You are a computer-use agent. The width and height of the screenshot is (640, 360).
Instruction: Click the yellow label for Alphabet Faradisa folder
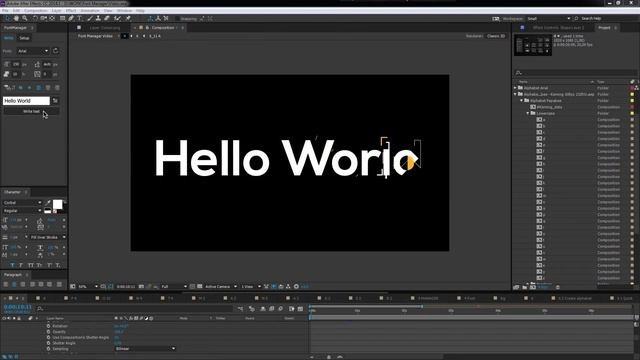point(632,101)
